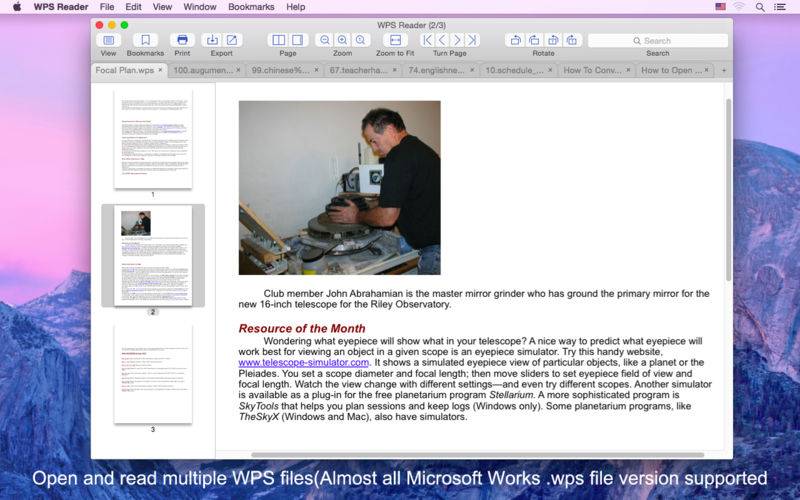800x500 pixels.
Task: Close the 74.englishne... tab
Action: click(x=472, y=70)
